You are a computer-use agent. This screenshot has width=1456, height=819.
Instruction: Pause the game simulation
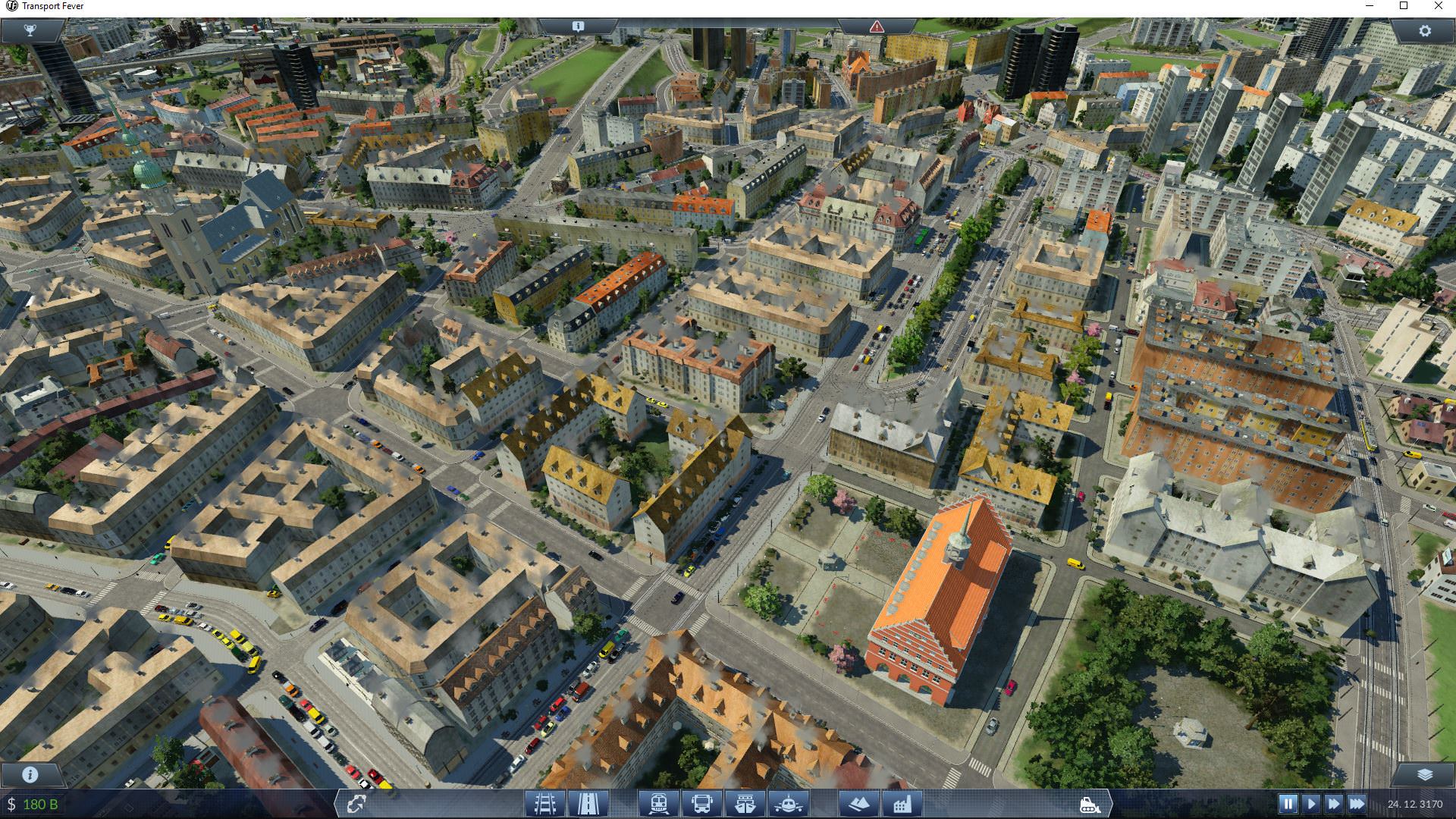pos(1288,803)
